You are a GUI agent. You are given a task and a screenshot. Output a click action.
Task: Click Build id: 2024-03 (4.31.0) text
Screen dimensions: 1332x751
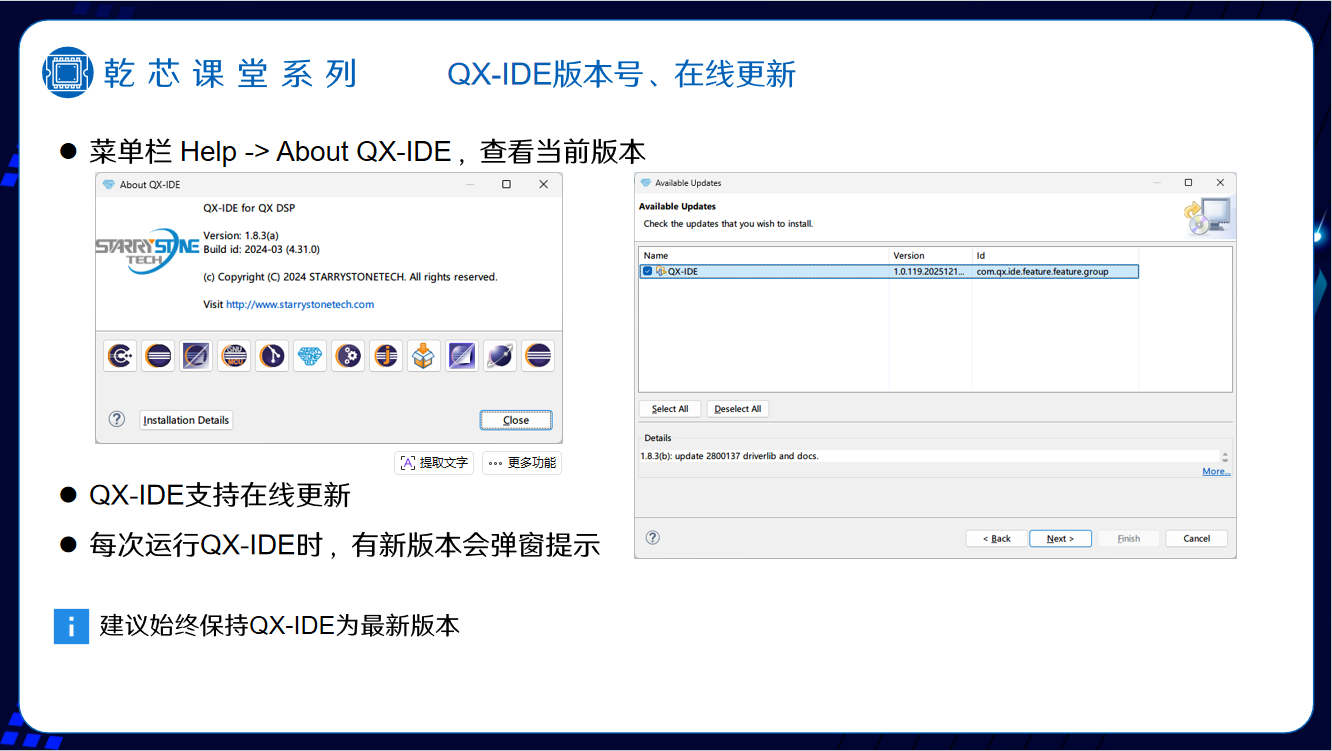pyautogui.click(x=261, y=249)
